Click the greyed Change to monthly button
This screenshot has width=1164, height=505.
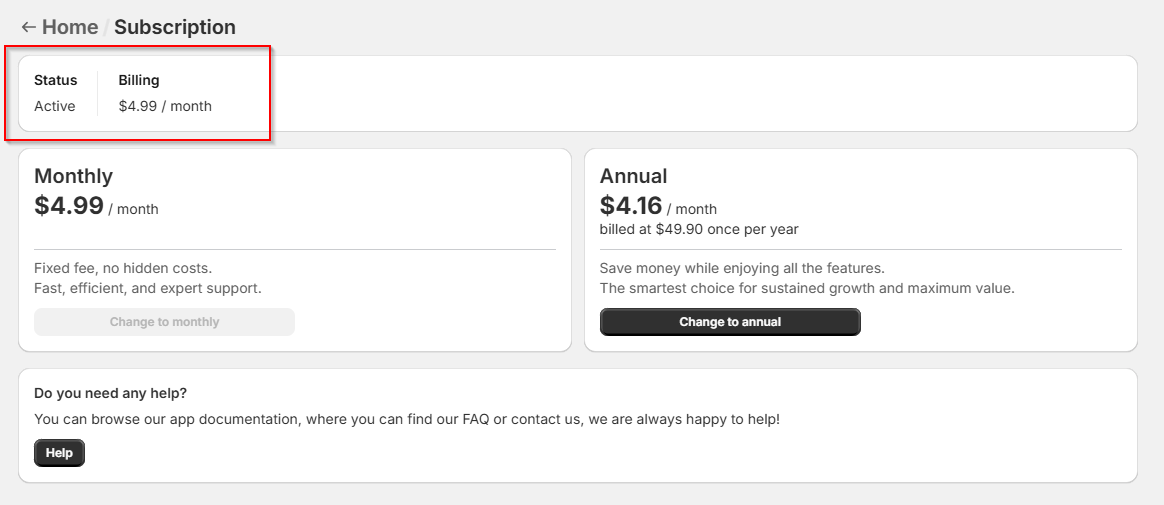pyautogui.click(x=164, y=322)
